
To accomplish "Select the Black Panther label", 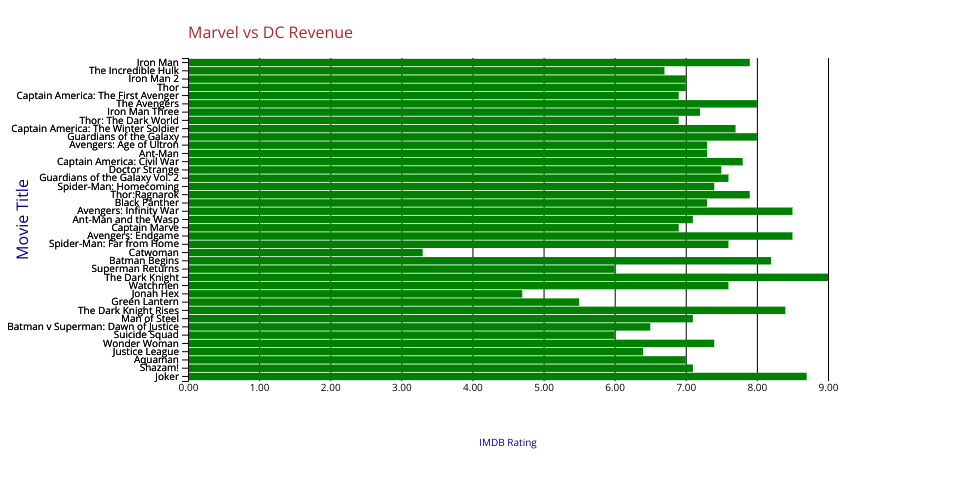I will click(x=147, y=203).
